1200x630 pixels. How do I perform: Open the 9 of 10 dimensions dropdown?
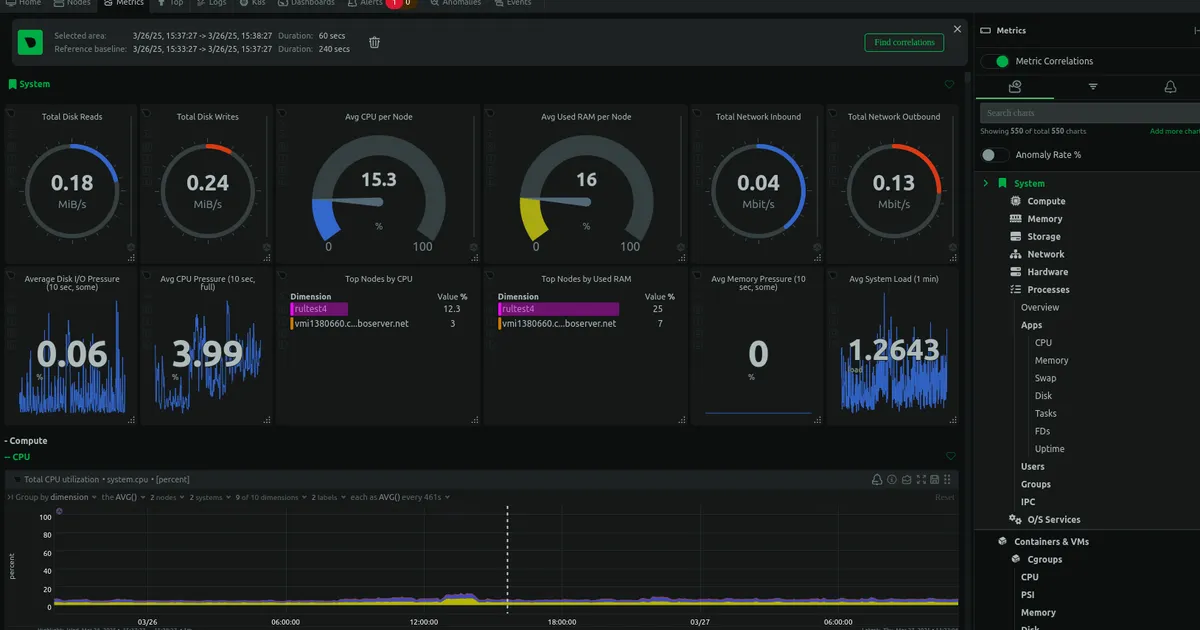(x=270, y=497)
